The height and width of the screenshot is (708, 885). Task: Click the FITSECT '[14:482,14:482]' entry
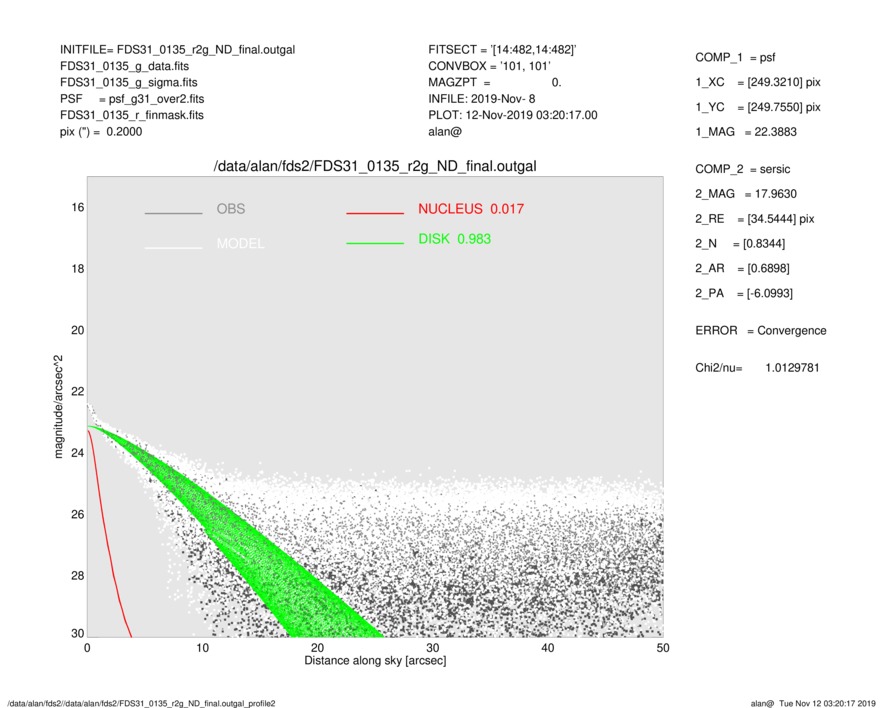tap(502, 50)
